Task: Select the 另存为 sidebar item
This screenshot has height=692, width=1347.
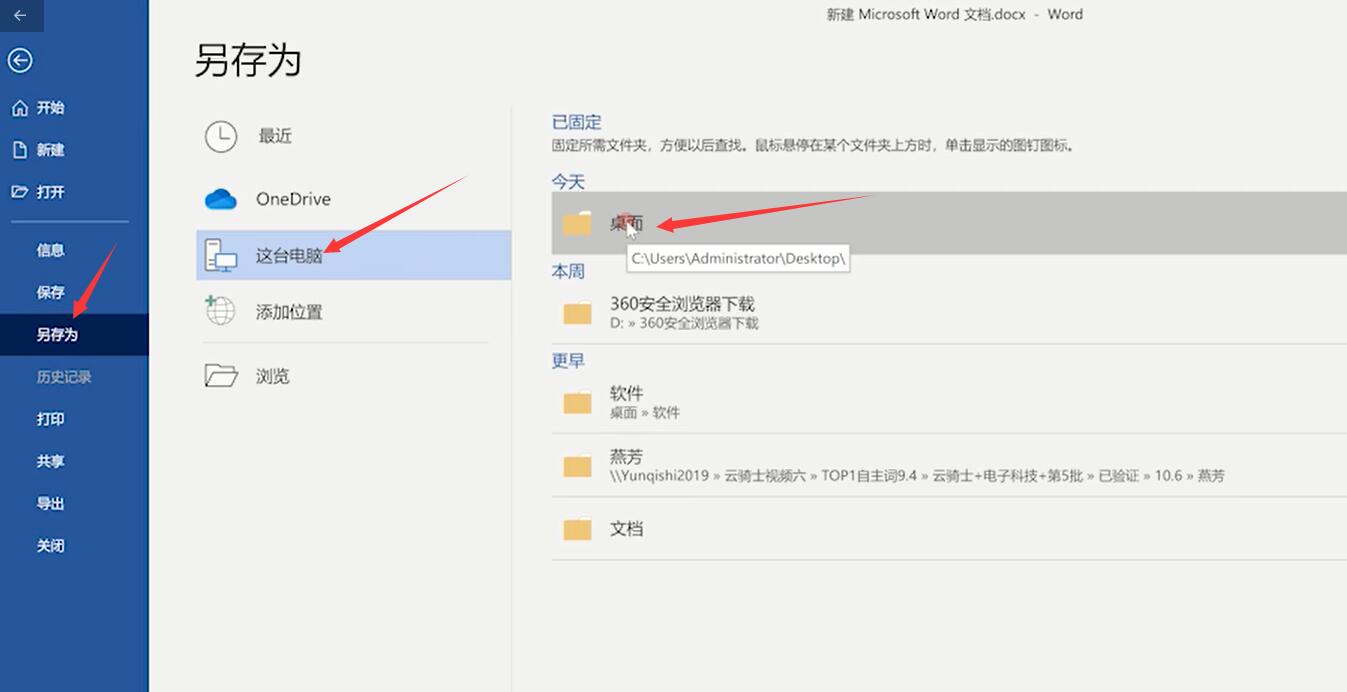Action: 74,335
